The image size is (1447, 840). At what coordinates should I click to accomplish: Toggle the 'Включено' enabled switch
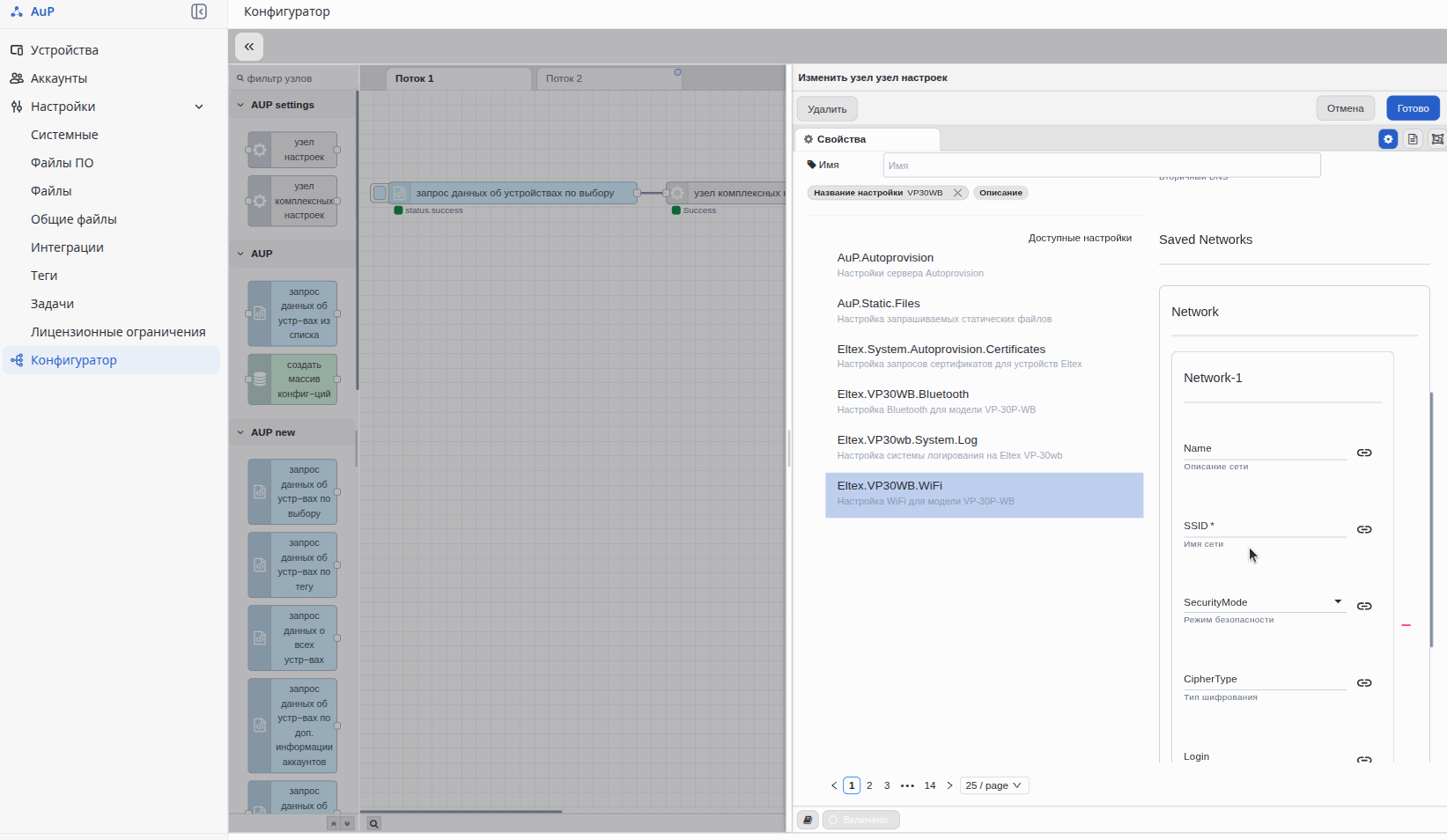pyautogui.click(x=861, y=820)
